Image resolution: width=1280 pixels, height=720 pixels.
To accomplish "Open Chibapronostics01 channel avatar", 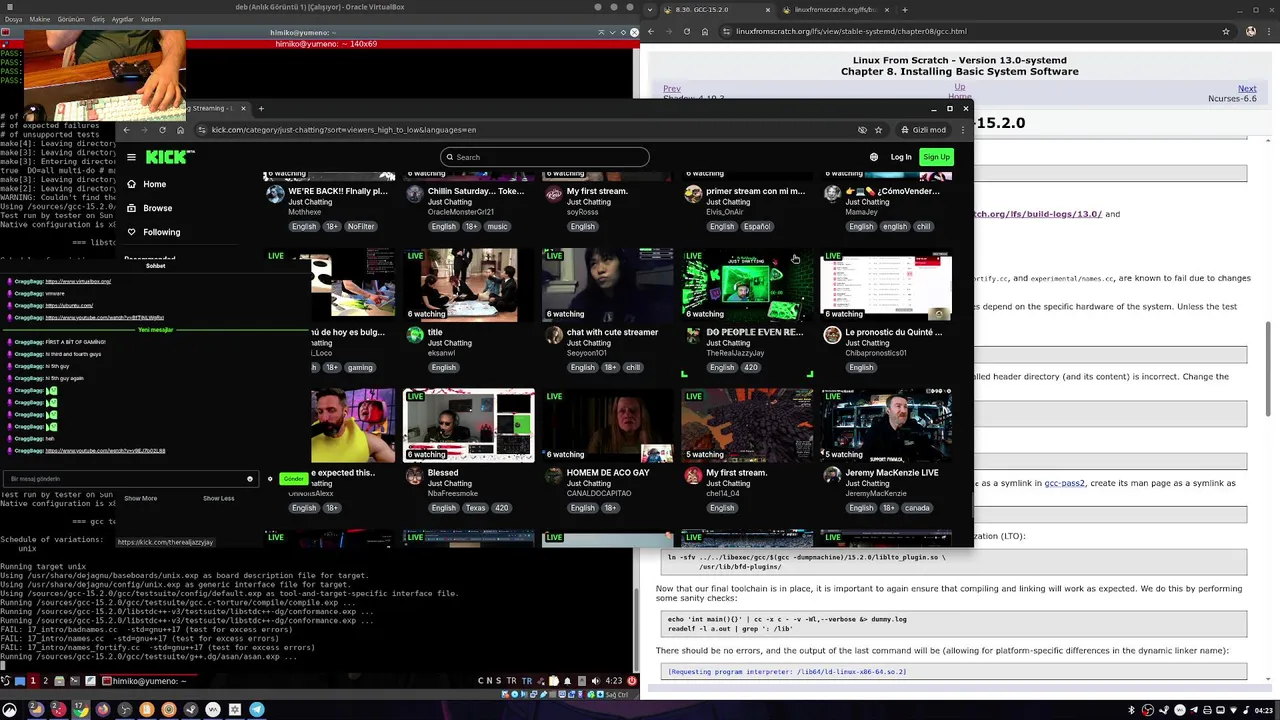I will tap(832, 336).
